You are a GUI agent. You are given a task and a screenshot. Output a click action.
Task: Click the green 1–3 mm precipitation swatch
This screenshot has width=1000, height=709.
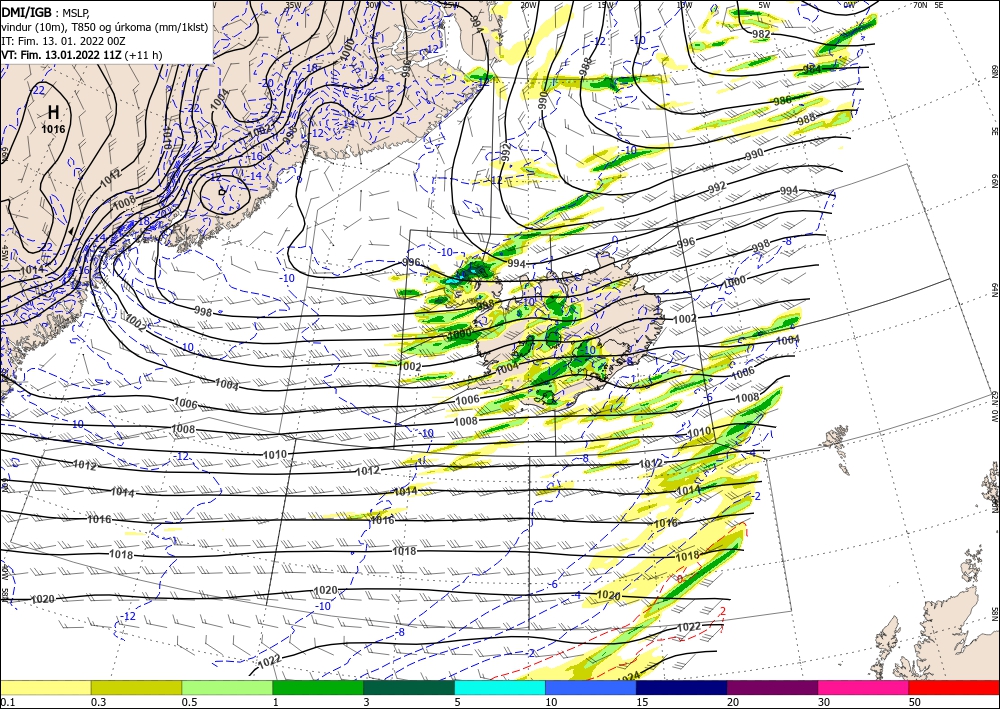318,687
